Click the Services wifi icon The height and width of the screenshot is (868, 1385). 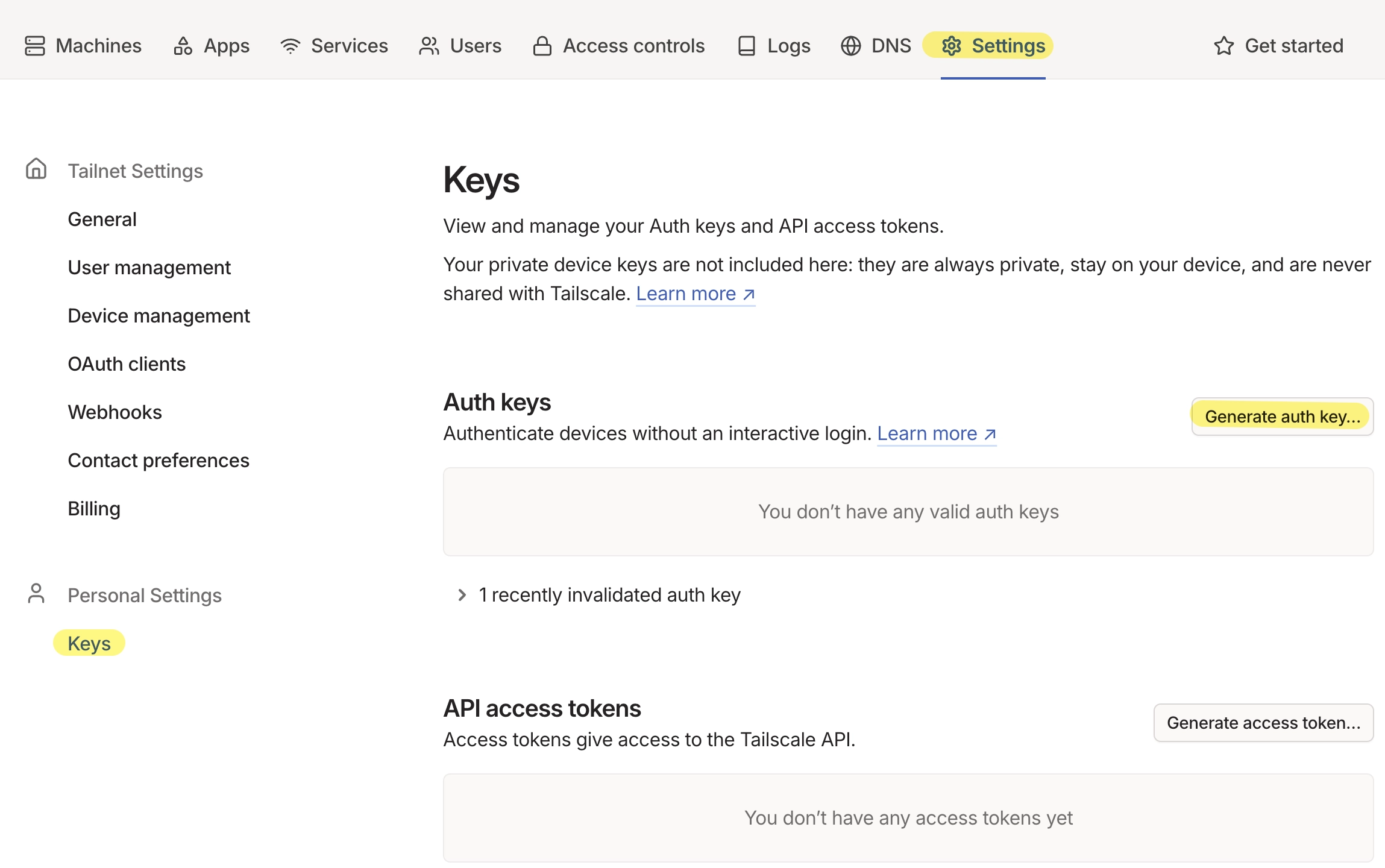coord(291,46)
